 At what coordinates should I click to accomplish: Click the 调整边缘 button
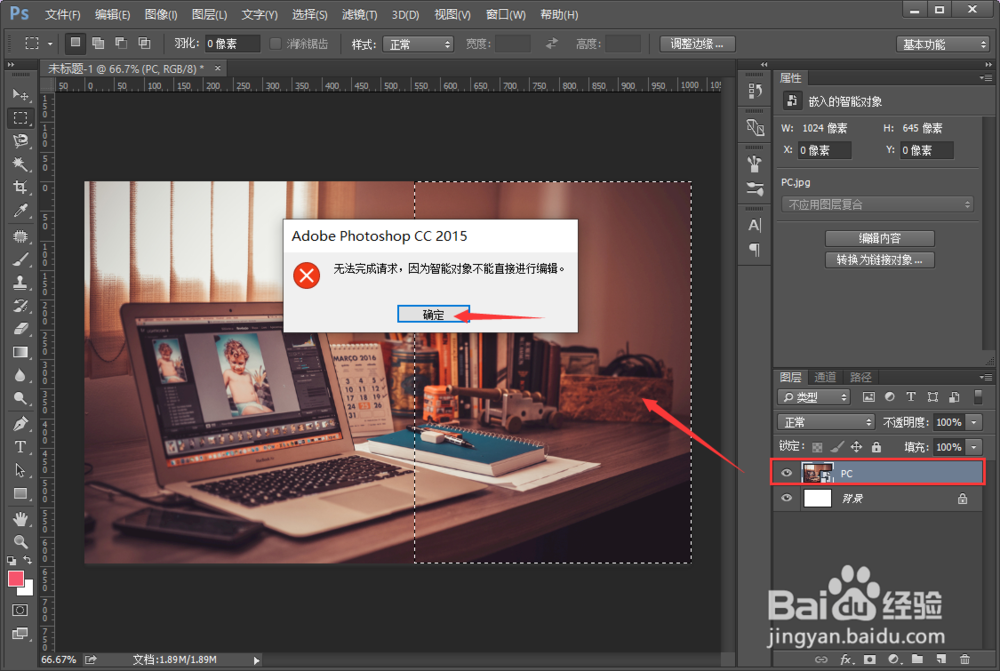coord(696,43)
